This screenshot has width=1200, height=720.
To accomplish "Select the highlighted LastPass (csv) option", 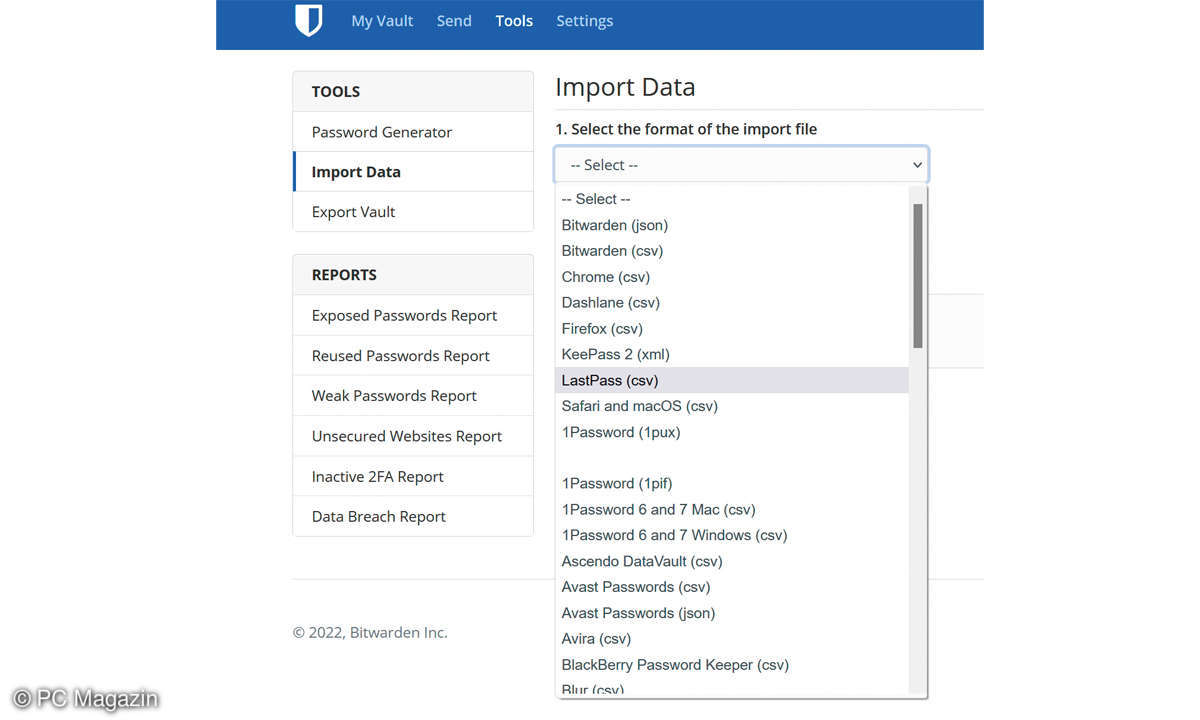I will tap(732, 380).
